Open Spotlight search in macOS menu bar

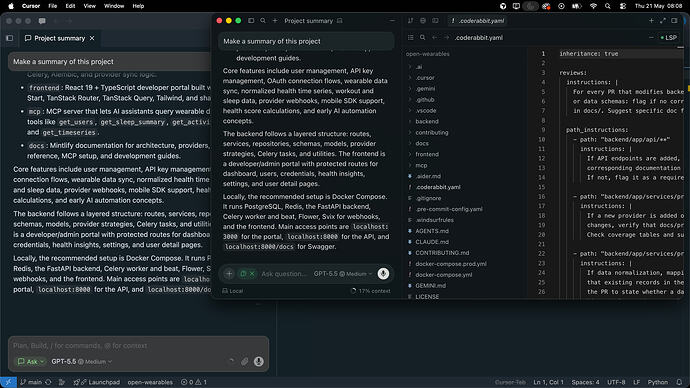click(608, 6)
